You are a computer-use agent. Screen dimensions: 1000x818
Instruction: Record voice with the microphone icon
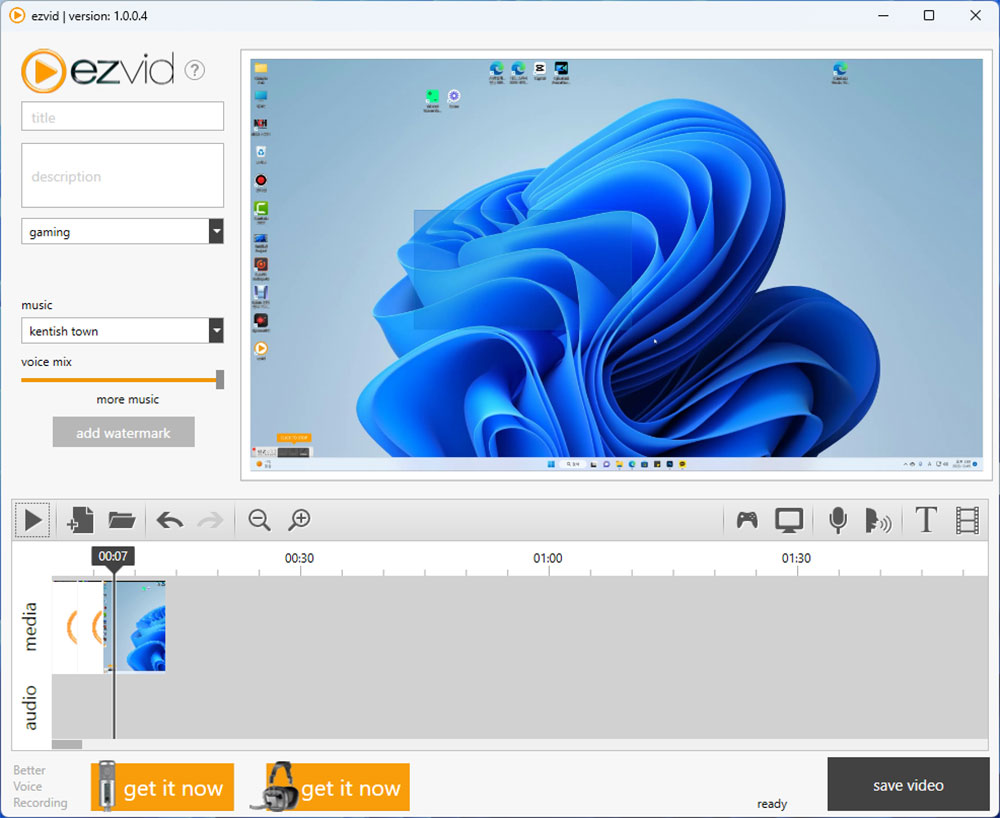click(x=838, y=520)
